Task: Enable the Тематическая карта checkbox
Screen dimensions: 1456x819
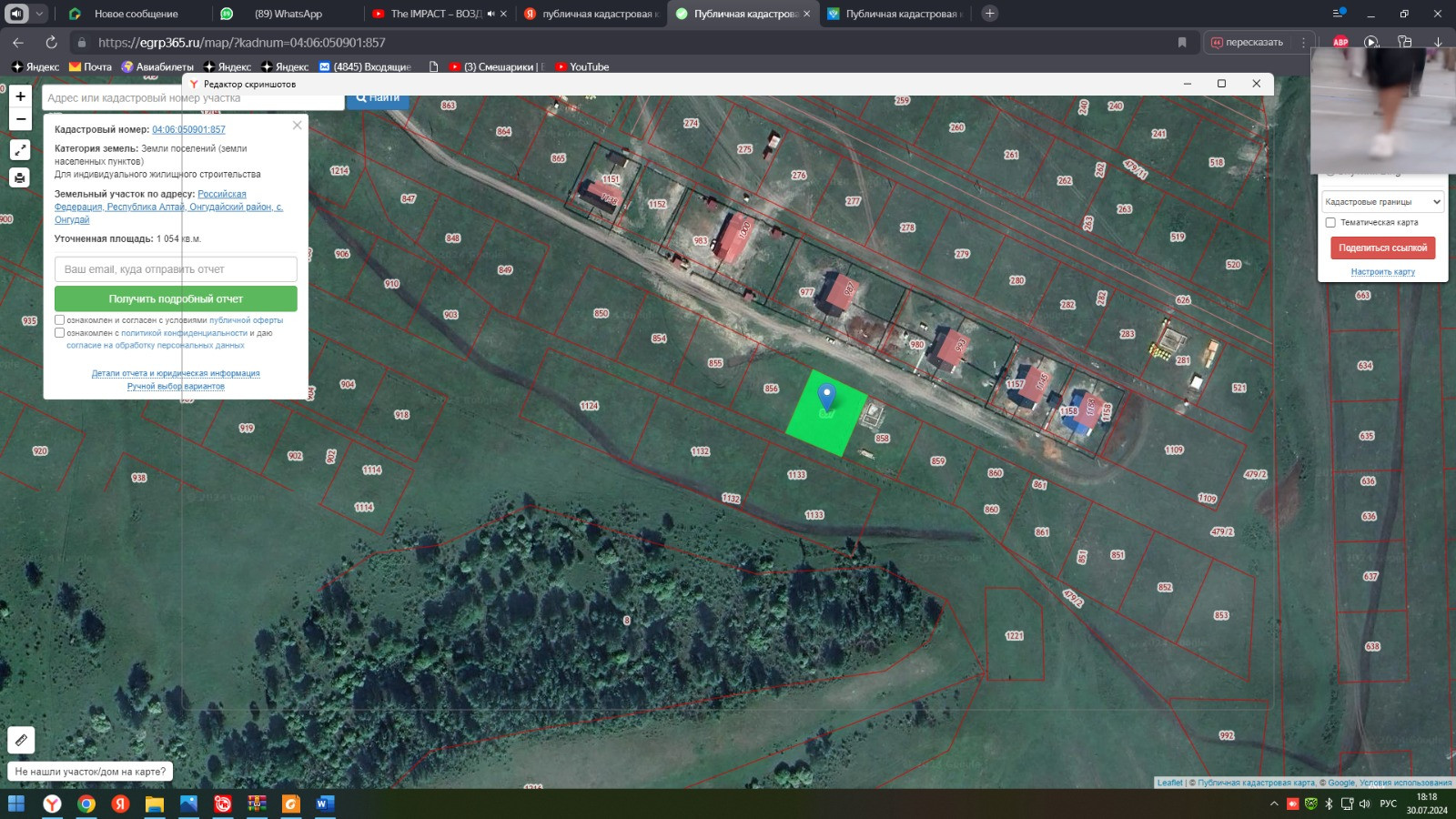Action: pos(1330,222)
